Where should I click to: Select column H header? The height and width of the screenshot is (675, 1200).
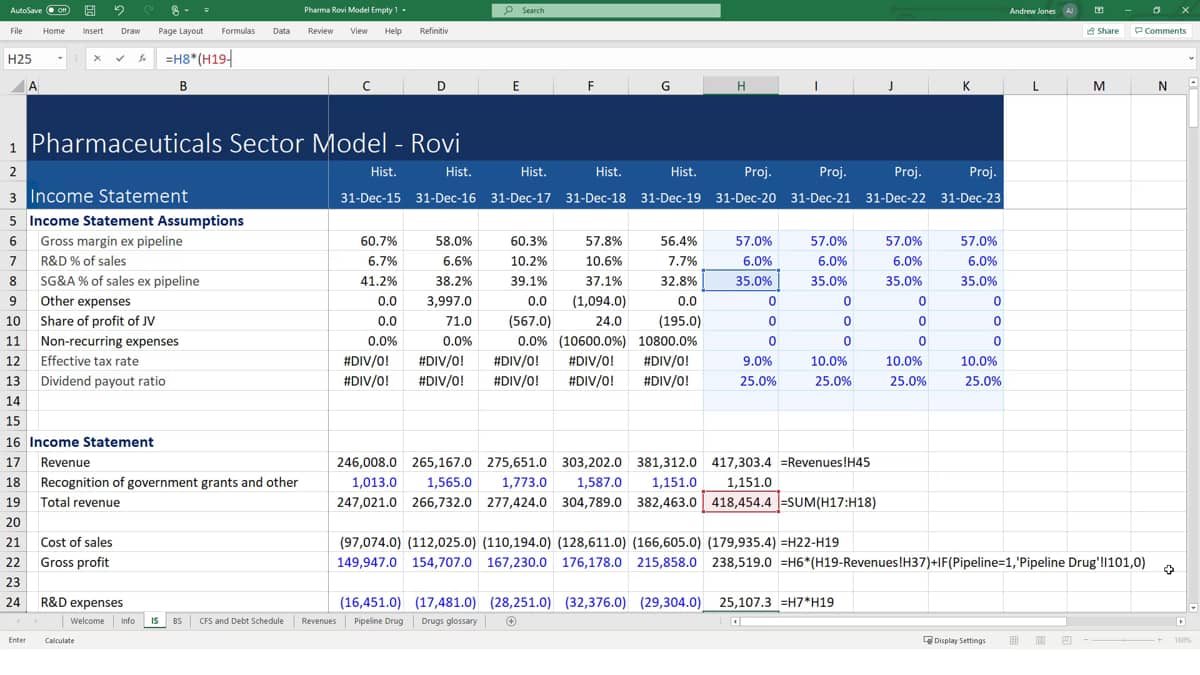[741, 86]
